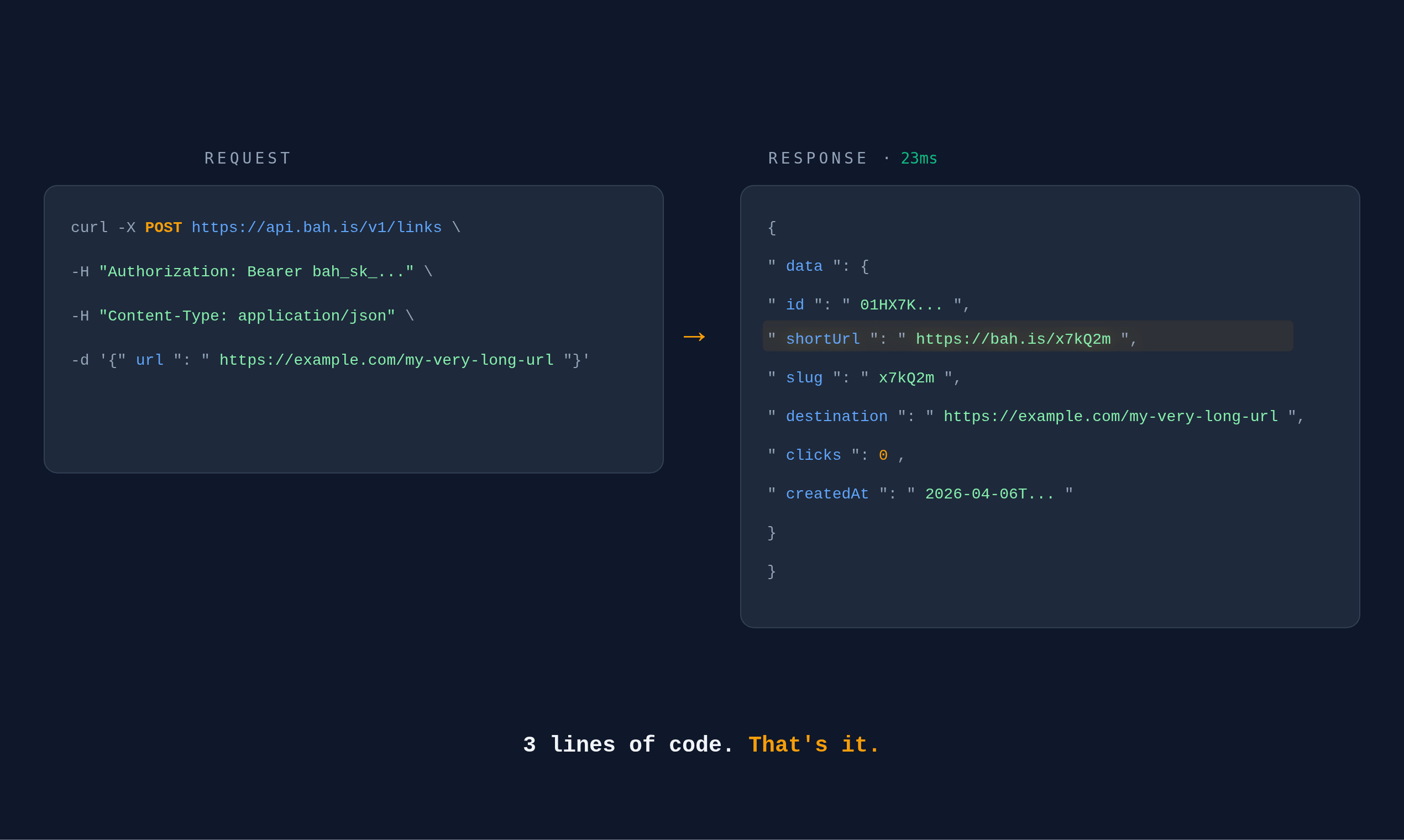Select the data object key

coord(804,265)
